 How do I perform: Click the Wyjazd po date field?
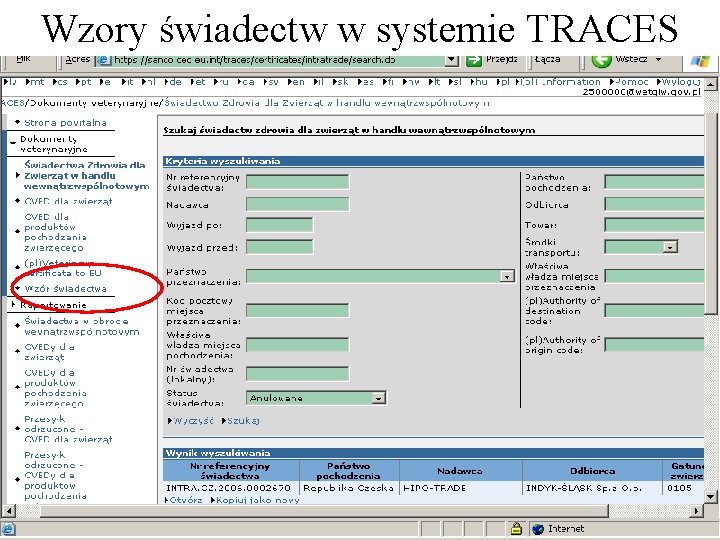[280, 225]
